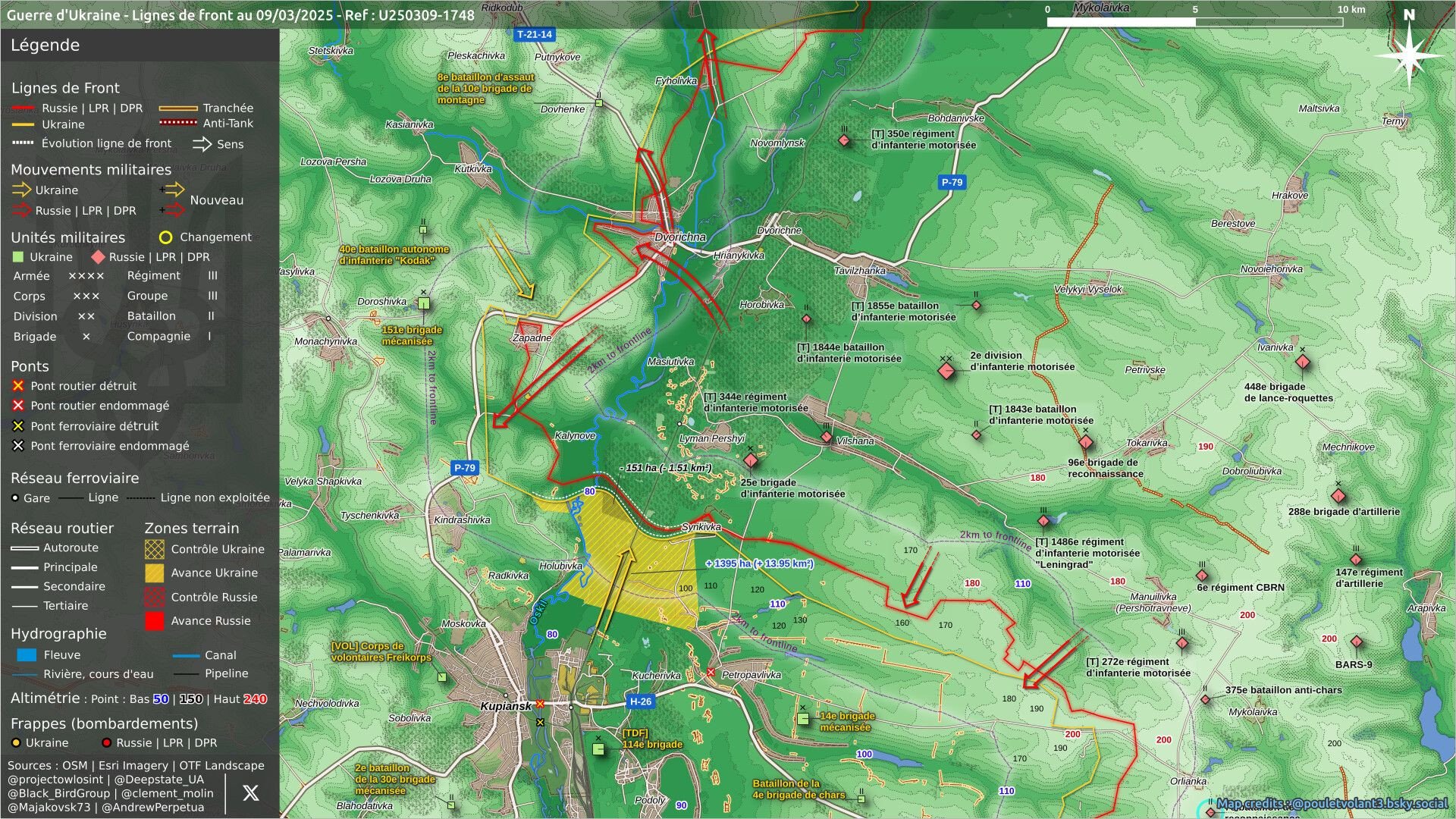Click the Légende panel heading

tap(45, 45)
